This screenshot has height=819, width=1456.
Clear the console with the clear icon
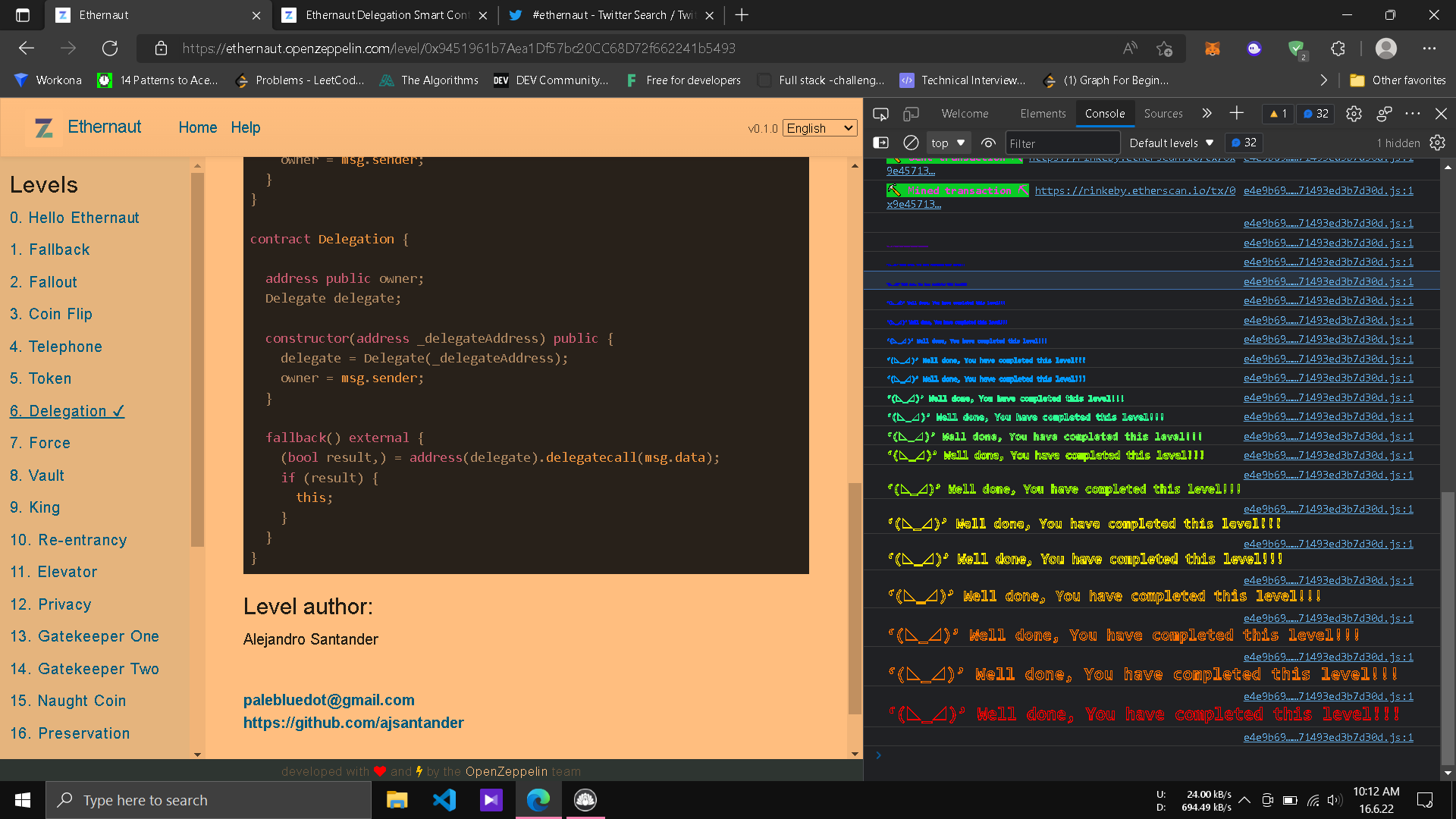tap(911, 143)
